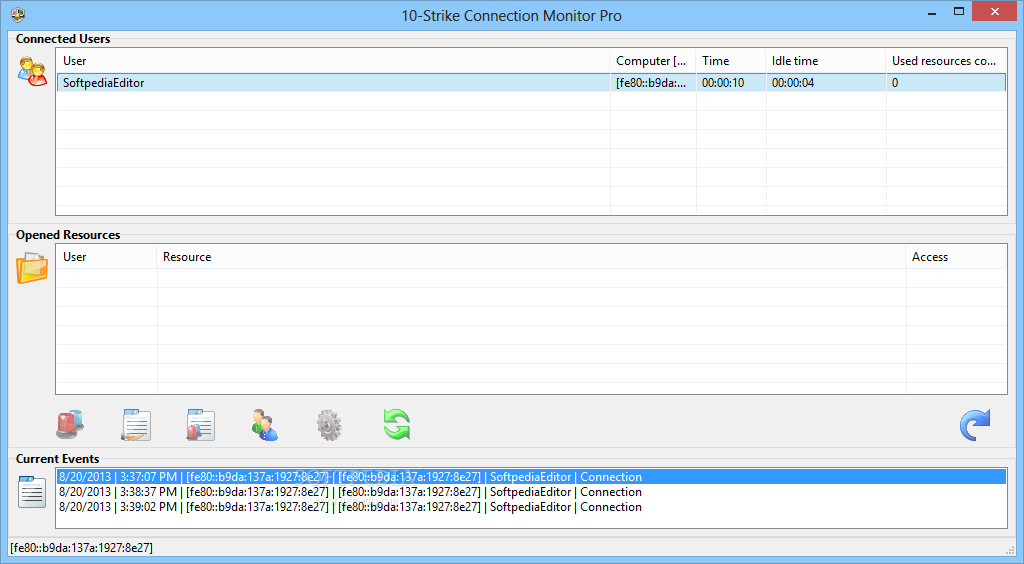1024x564 pixels.
Task: Select the SoftpediaEditor user row
Action: pos(531,83)
